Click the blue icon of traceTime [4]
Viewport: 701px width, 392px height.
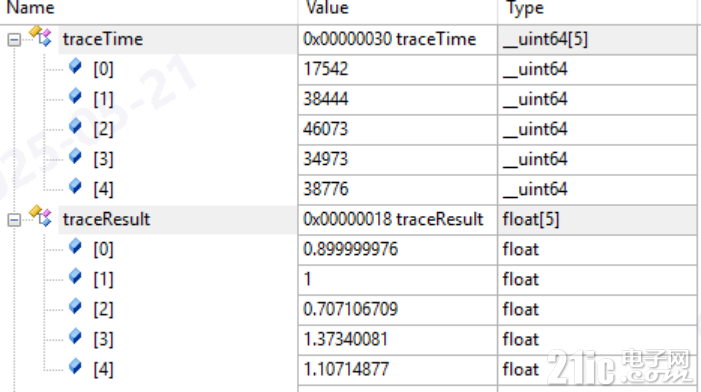76,186
